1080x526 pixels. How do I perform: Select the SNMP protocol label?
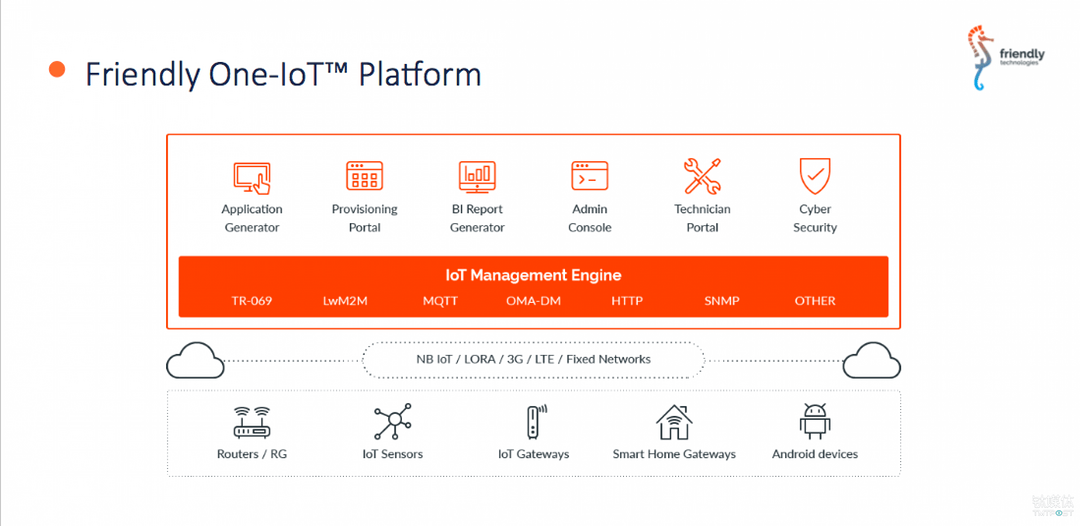tap(722, 301)
